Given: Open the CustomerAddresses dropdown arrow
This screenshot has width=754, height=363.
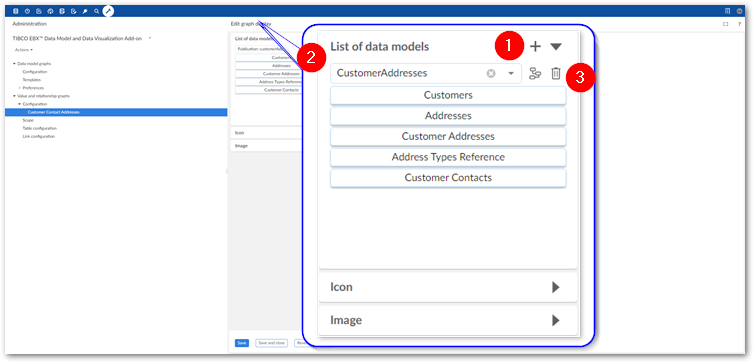Looking at the screenshot, I should pos(511,74).
